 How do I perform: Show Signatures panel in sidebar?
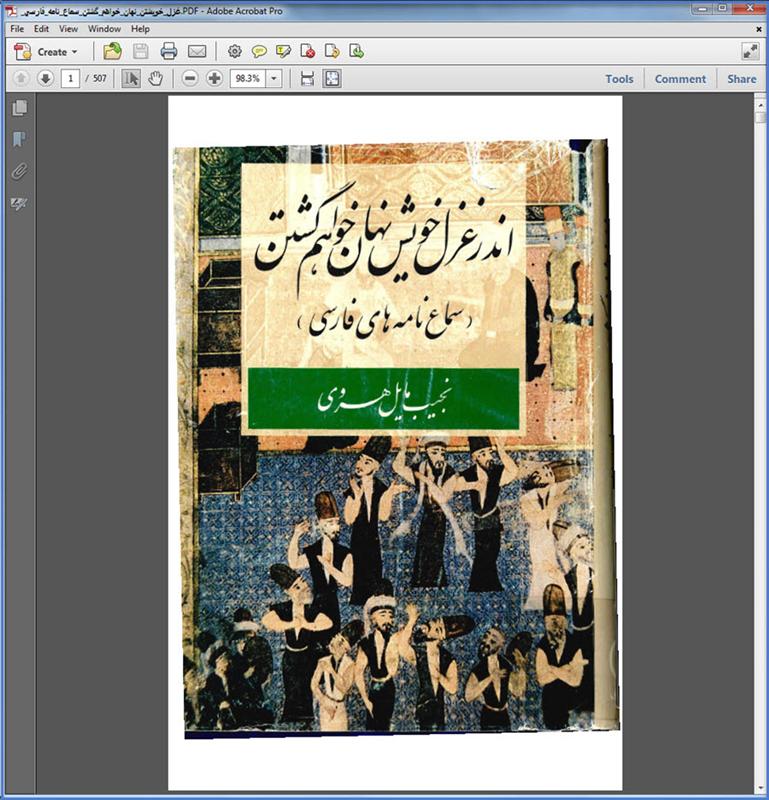pyautogui.click(x=19, y=204)
